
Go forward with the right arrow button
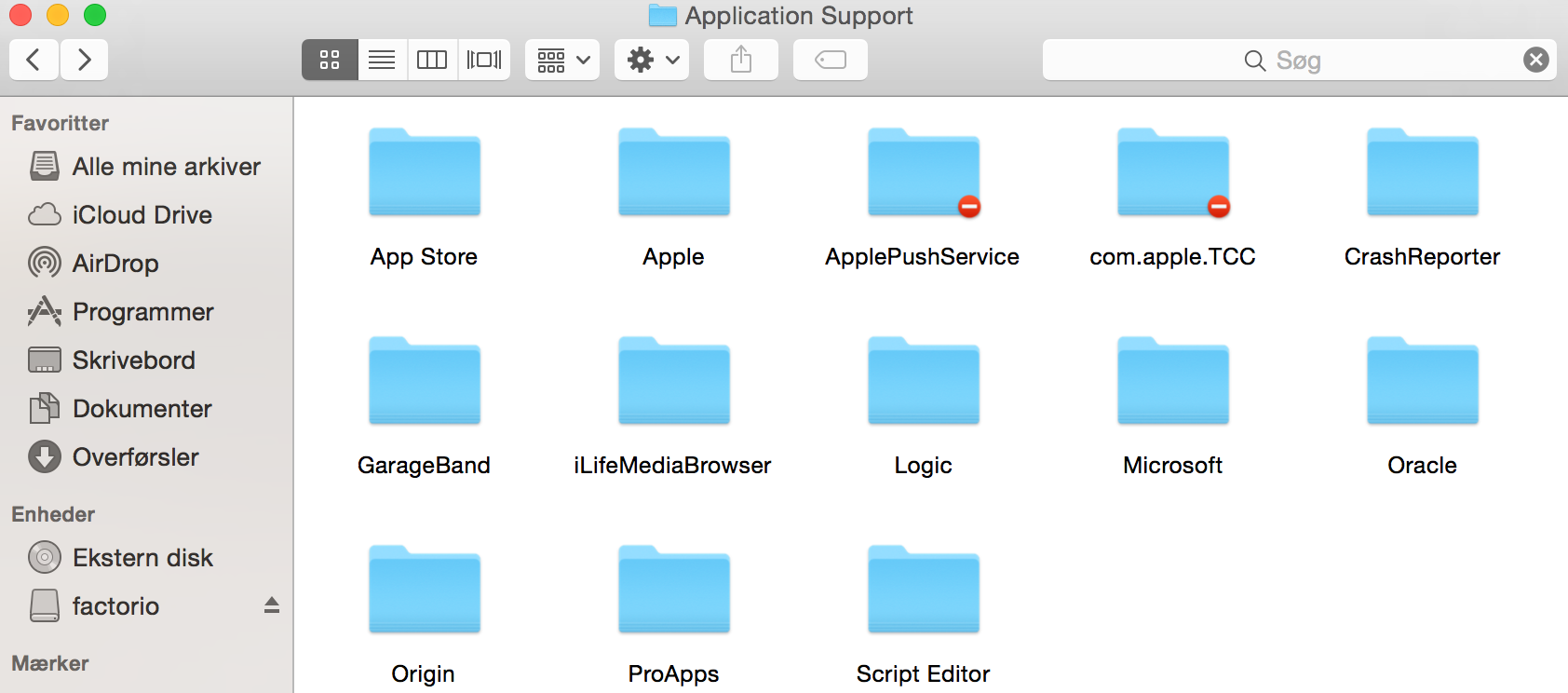pos(85,60)
